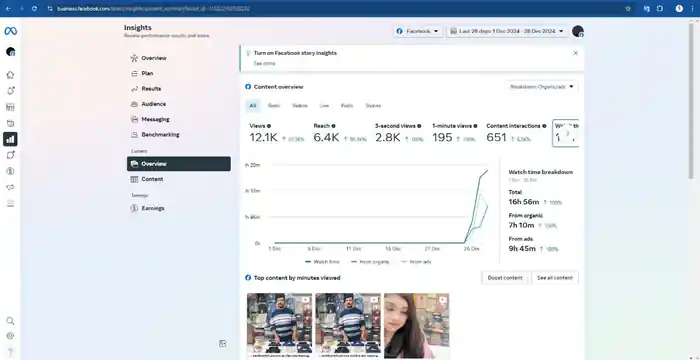The width and height of the screenshot is (700, 360).
Task: Dismiss the story insights banner
Action: (x=575, y=53)
